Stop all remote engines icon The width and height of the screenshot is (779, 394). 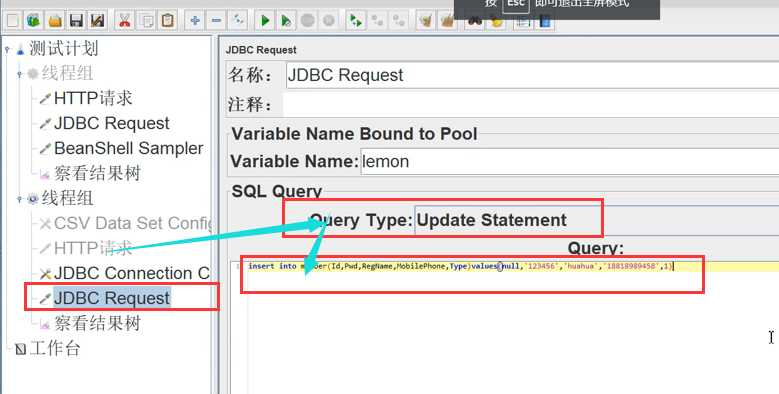tap(378, 20)
